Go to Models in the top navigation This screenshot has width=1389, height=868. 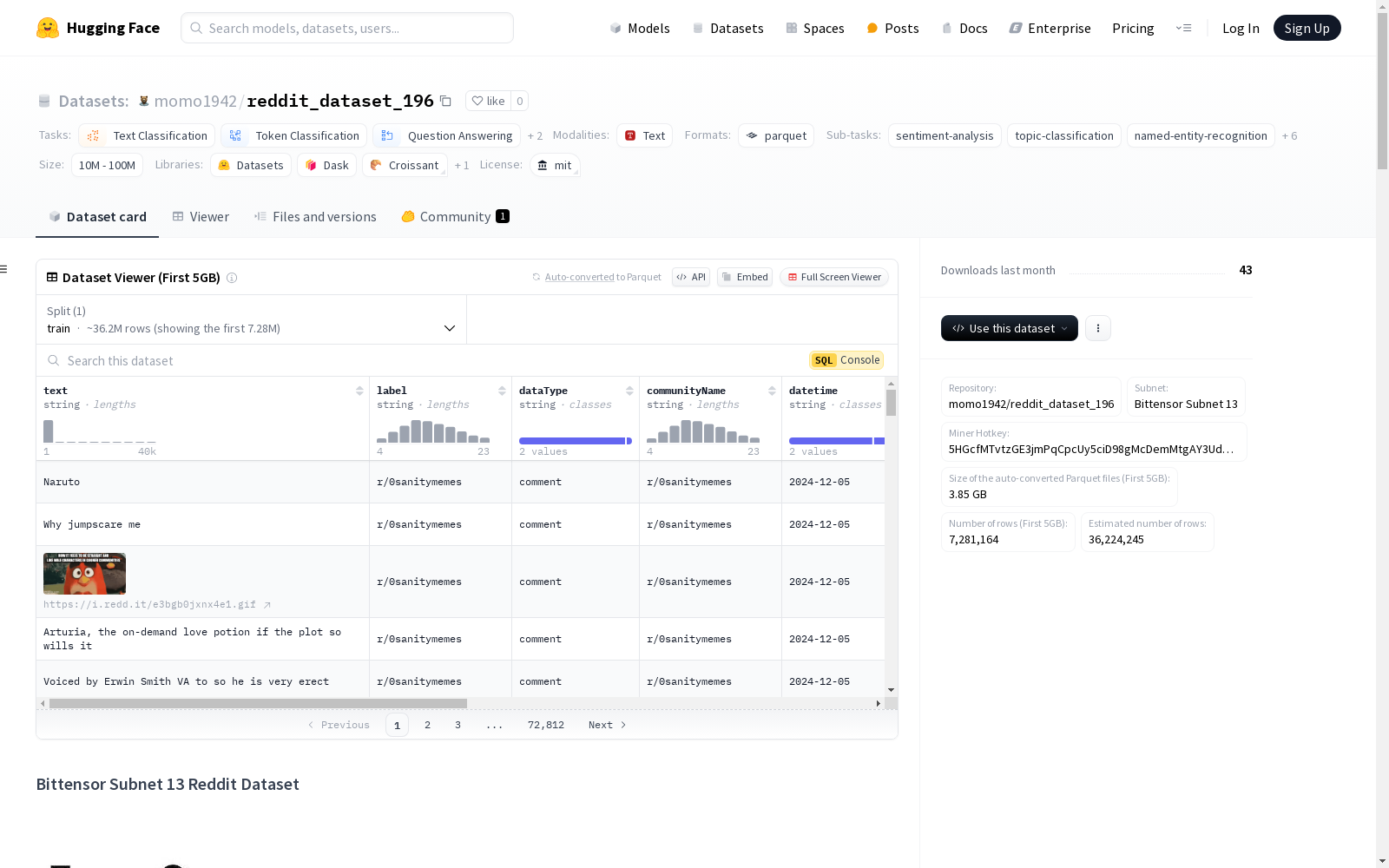coord(640,28)
